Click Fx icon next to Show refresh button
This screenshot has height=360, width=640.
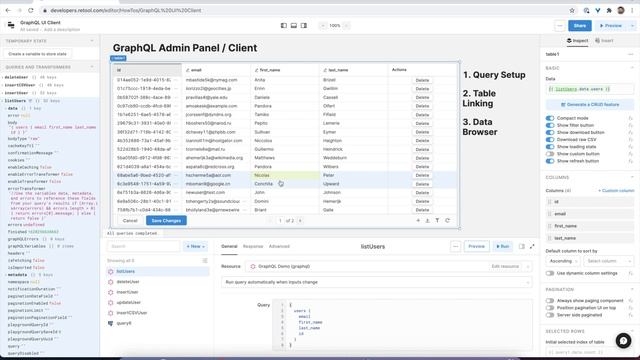pos(631,161)
